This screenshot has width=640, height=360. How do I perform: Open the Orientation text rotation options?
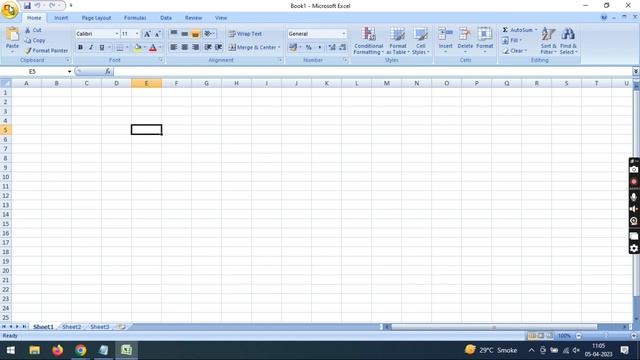209,33
